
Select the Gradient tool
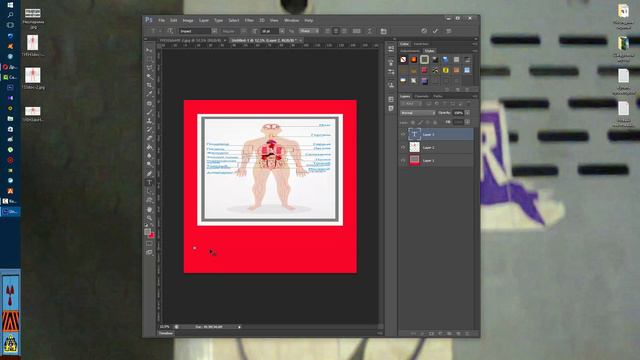pos(149,147)
